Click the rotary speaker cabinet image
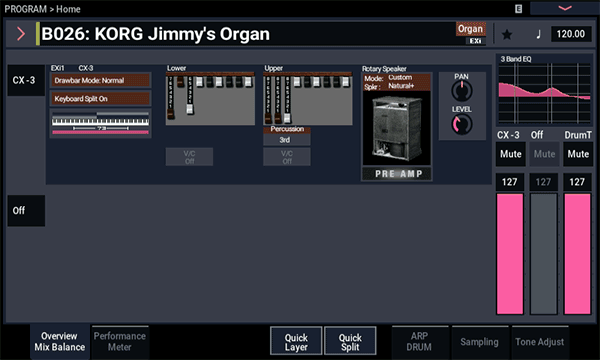This screenshot has width=600, height=360. tap(396, 129)
